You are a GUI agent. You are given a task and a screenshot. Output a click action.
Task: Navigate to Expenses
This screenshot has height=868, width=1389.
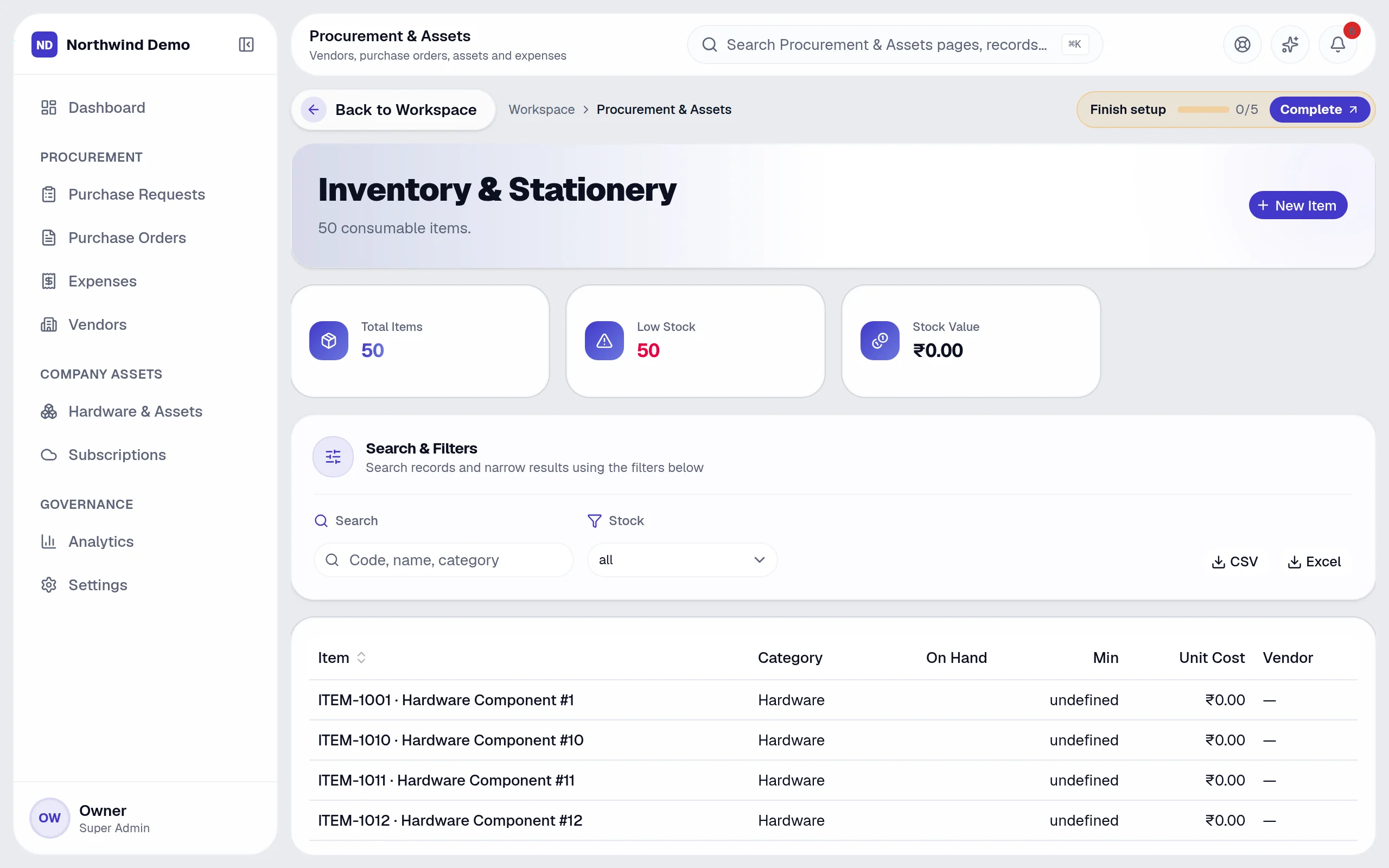pos(146,280)
